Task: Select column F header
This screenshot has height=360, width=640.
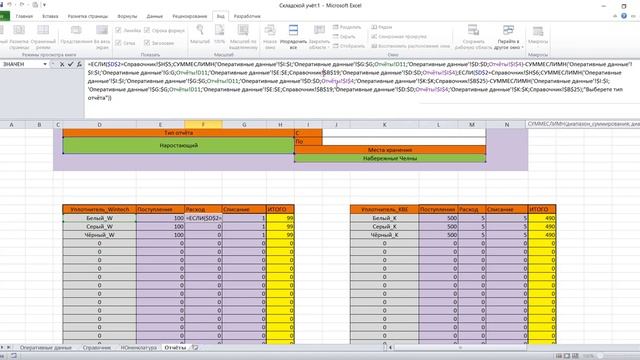Action: 203,124
